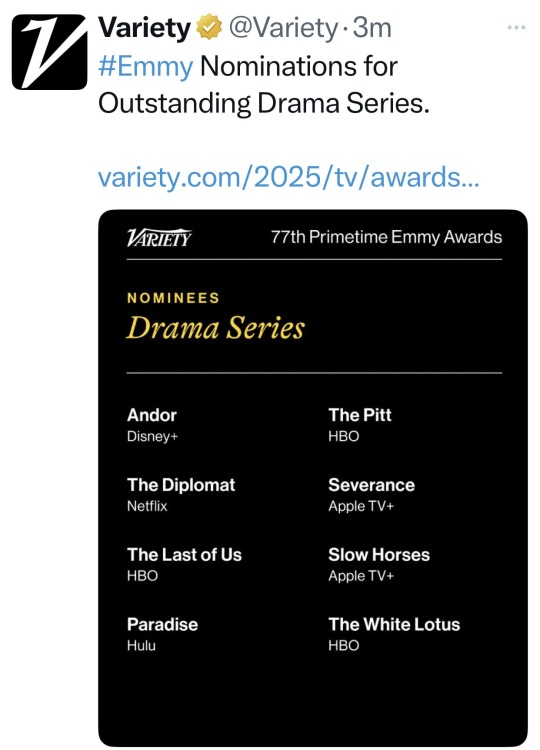Open the Emmy nominees image card

point(313,477)
